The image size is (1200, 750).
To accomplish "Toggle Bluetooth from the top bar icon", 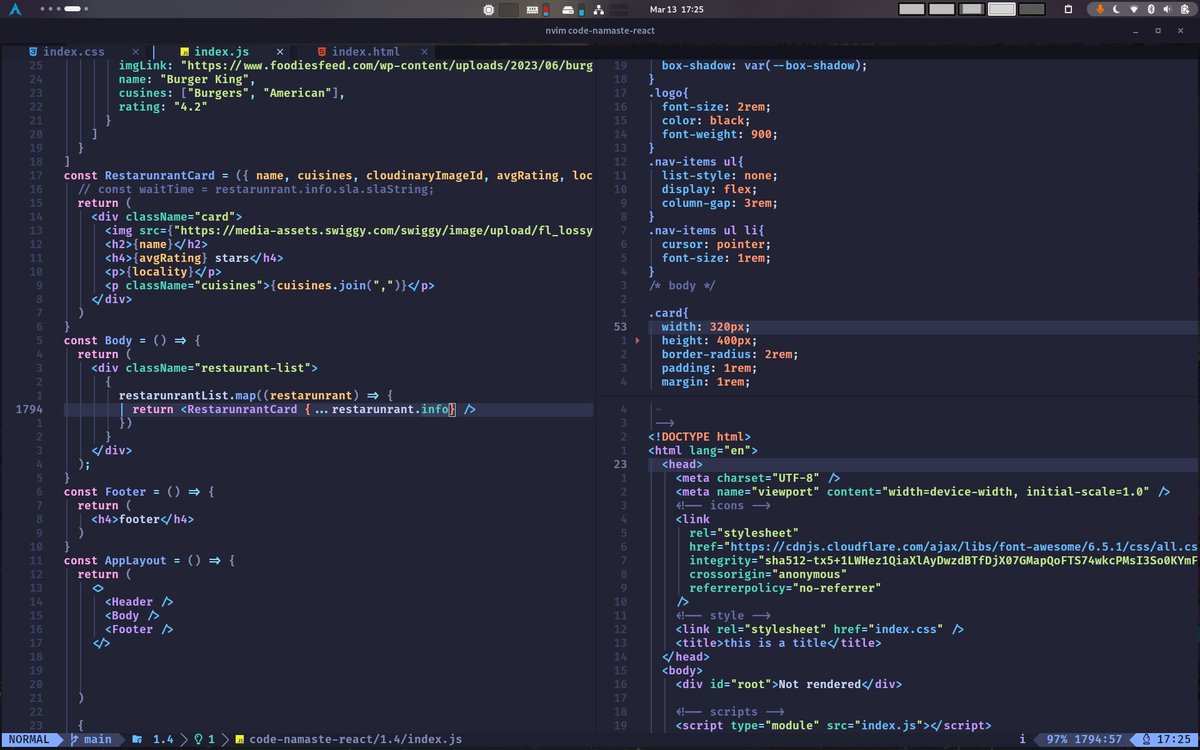I will [x=1151, y=9].
